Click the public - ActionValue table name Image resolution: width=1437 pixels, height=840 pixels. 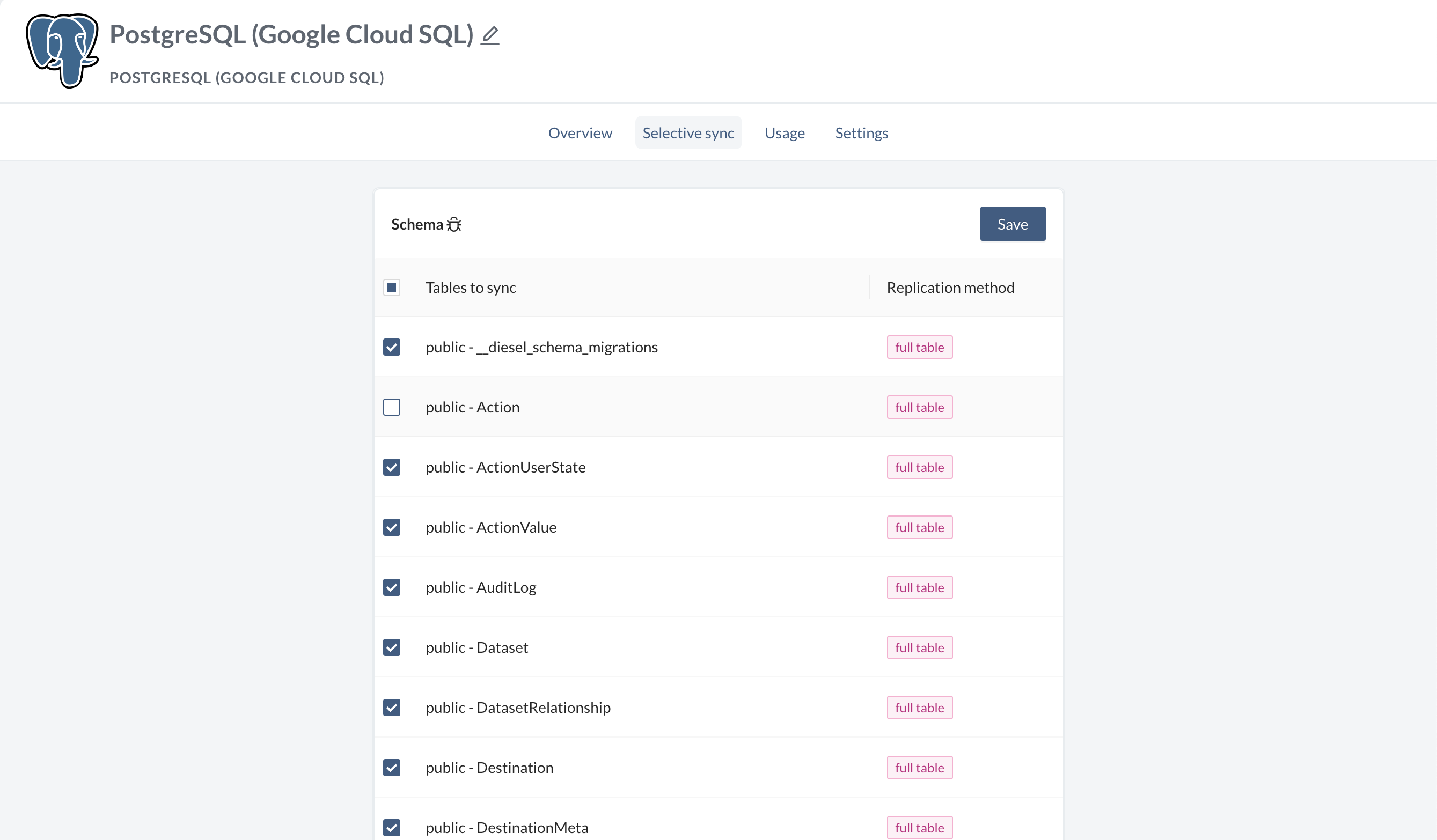point(491,527)
